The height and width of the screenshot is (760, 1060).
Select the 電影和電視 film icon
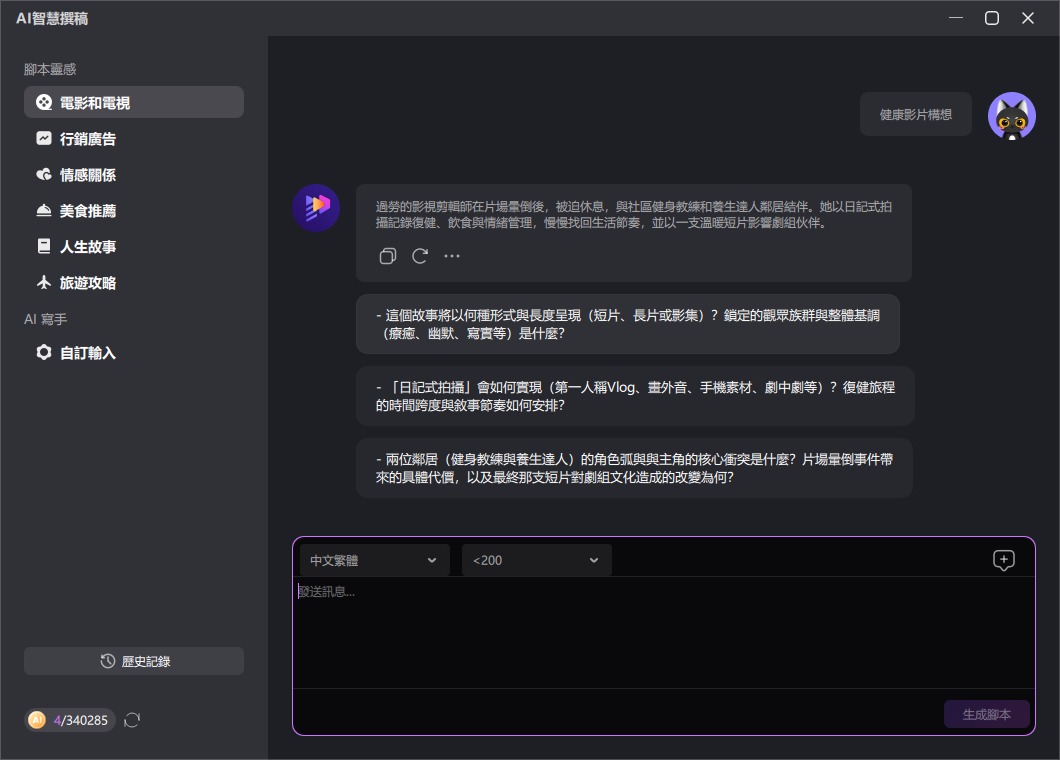tap(42, 101)
